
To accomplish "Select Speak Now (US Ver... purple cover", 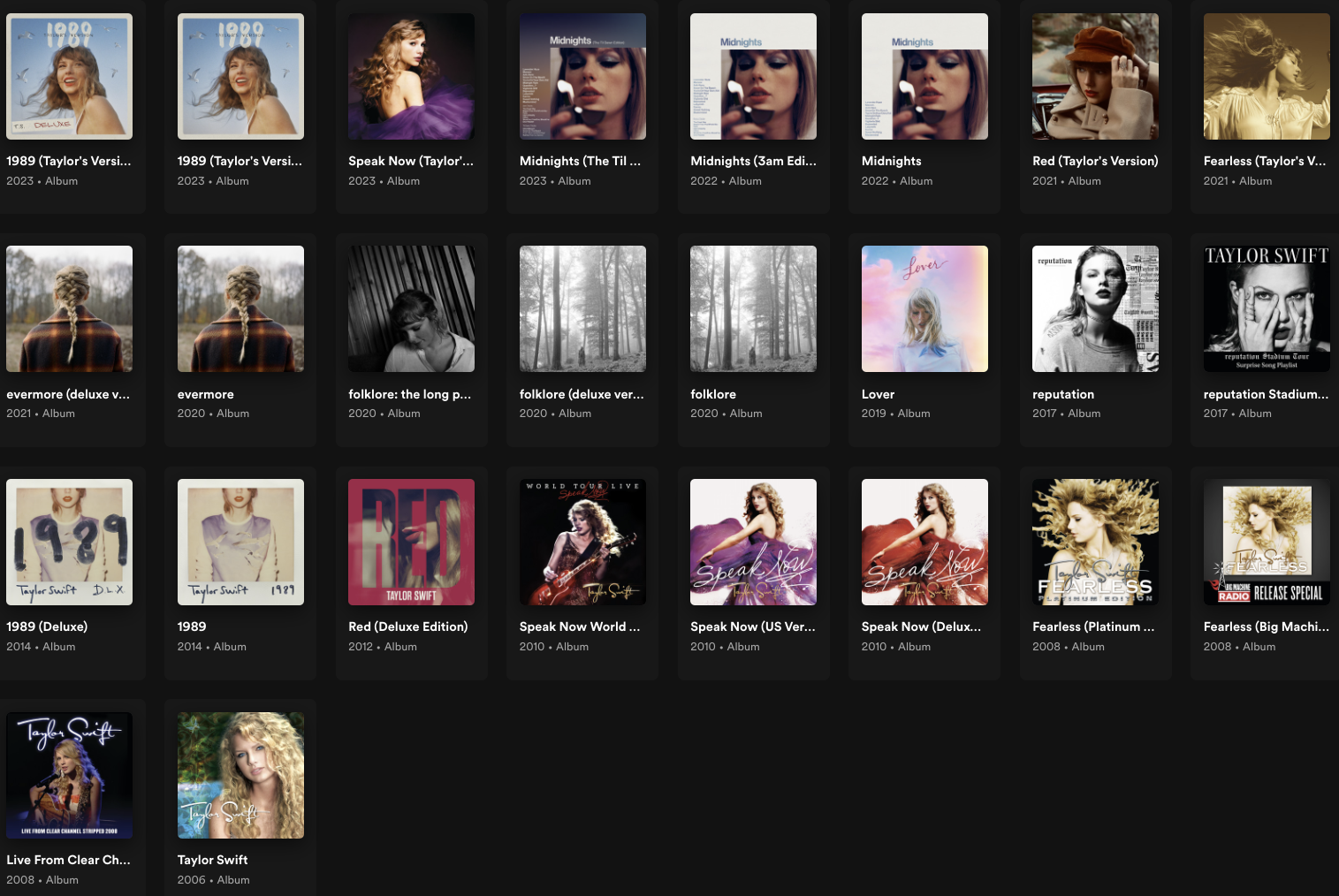I will point(753,542).
